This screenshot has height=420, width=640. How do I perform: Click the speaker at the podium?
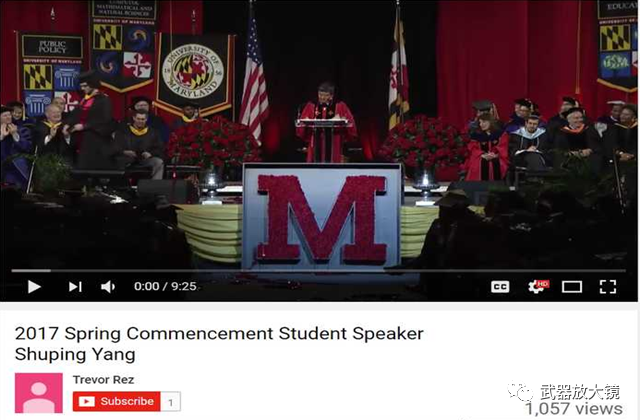[326, 122]
